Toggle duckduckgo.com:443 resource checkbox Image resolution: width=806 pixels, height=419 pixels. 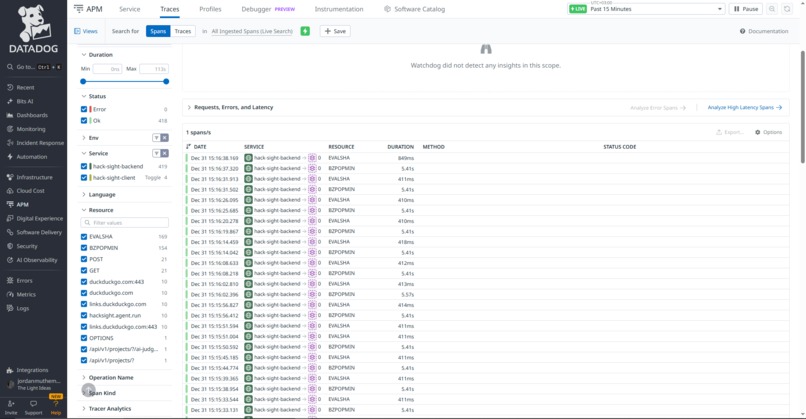pos(84,282)
